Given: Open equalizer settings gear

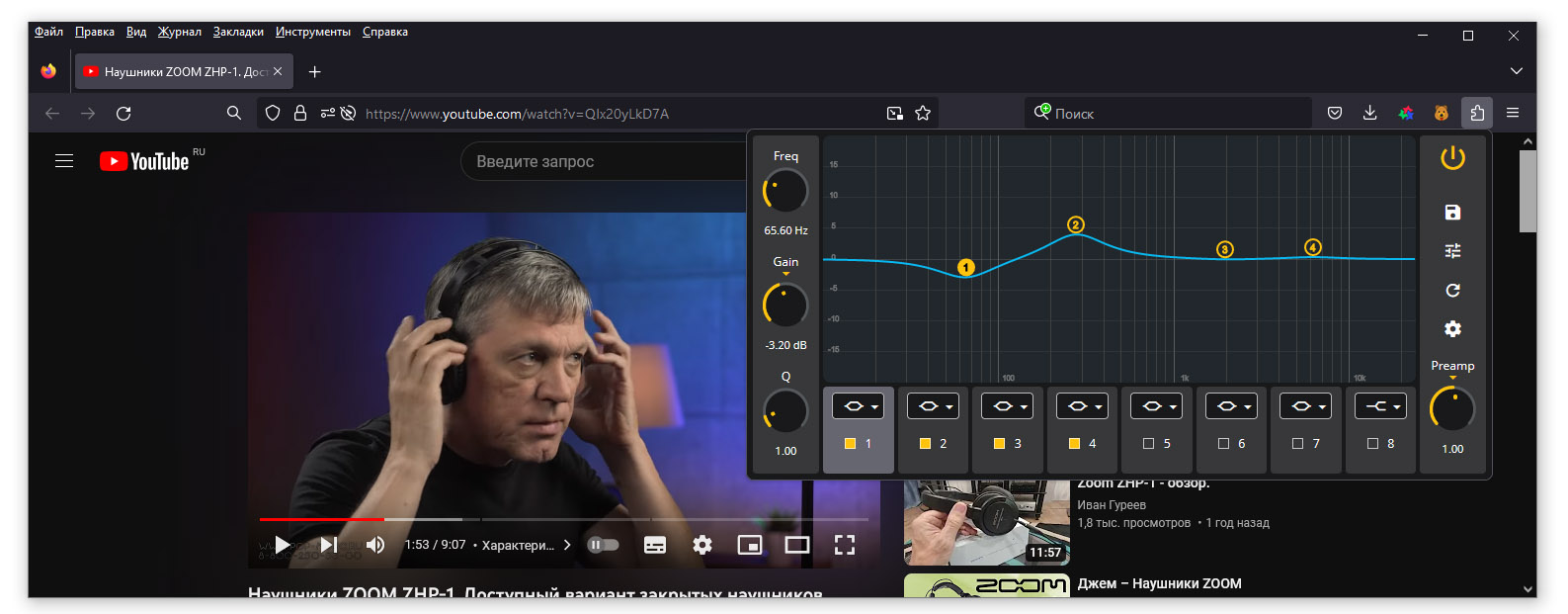Looking at the screenshot, I should coord(1452,328).
